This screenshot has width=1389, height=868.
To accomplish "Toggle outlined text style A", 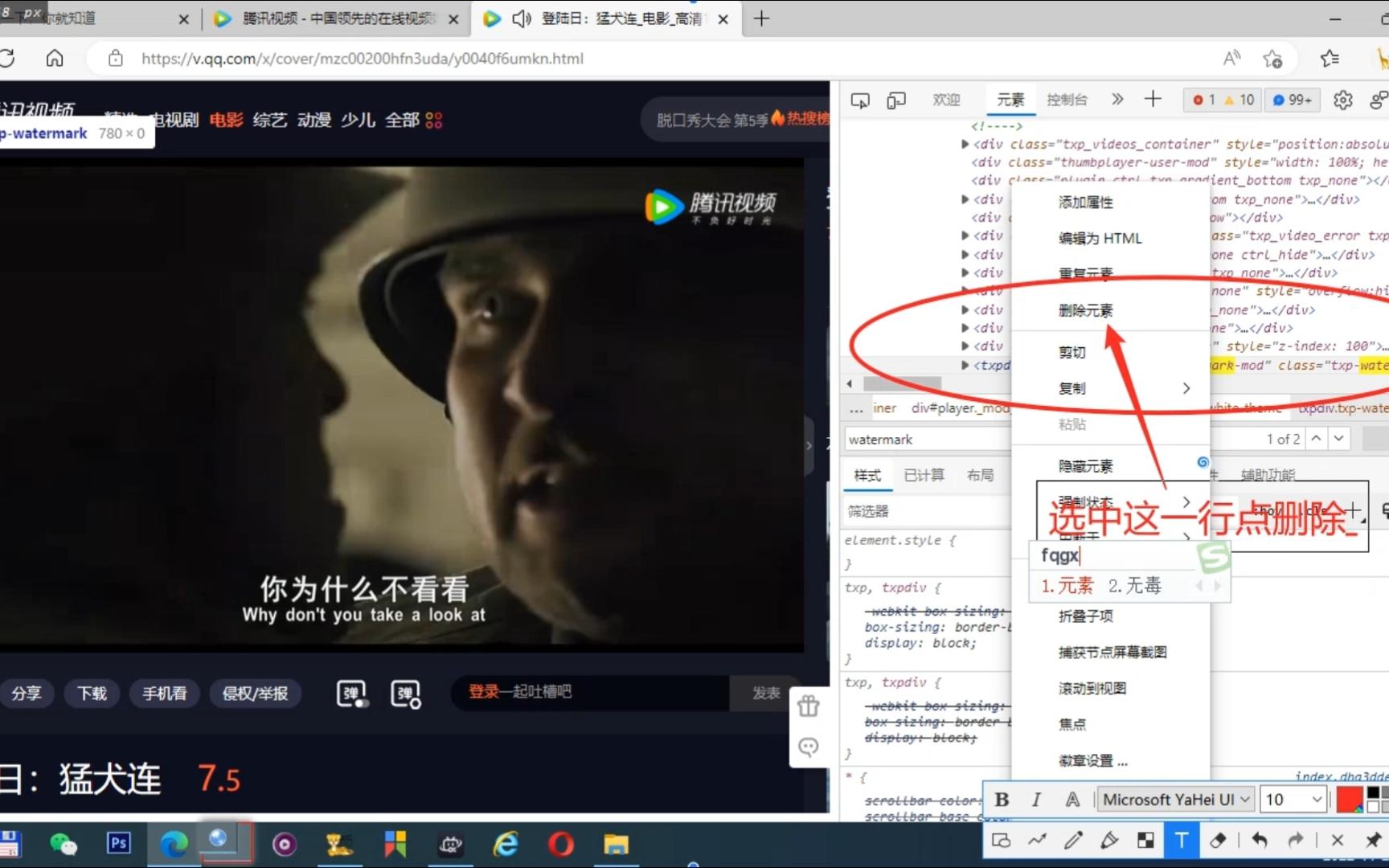I will click(1072, 800).
